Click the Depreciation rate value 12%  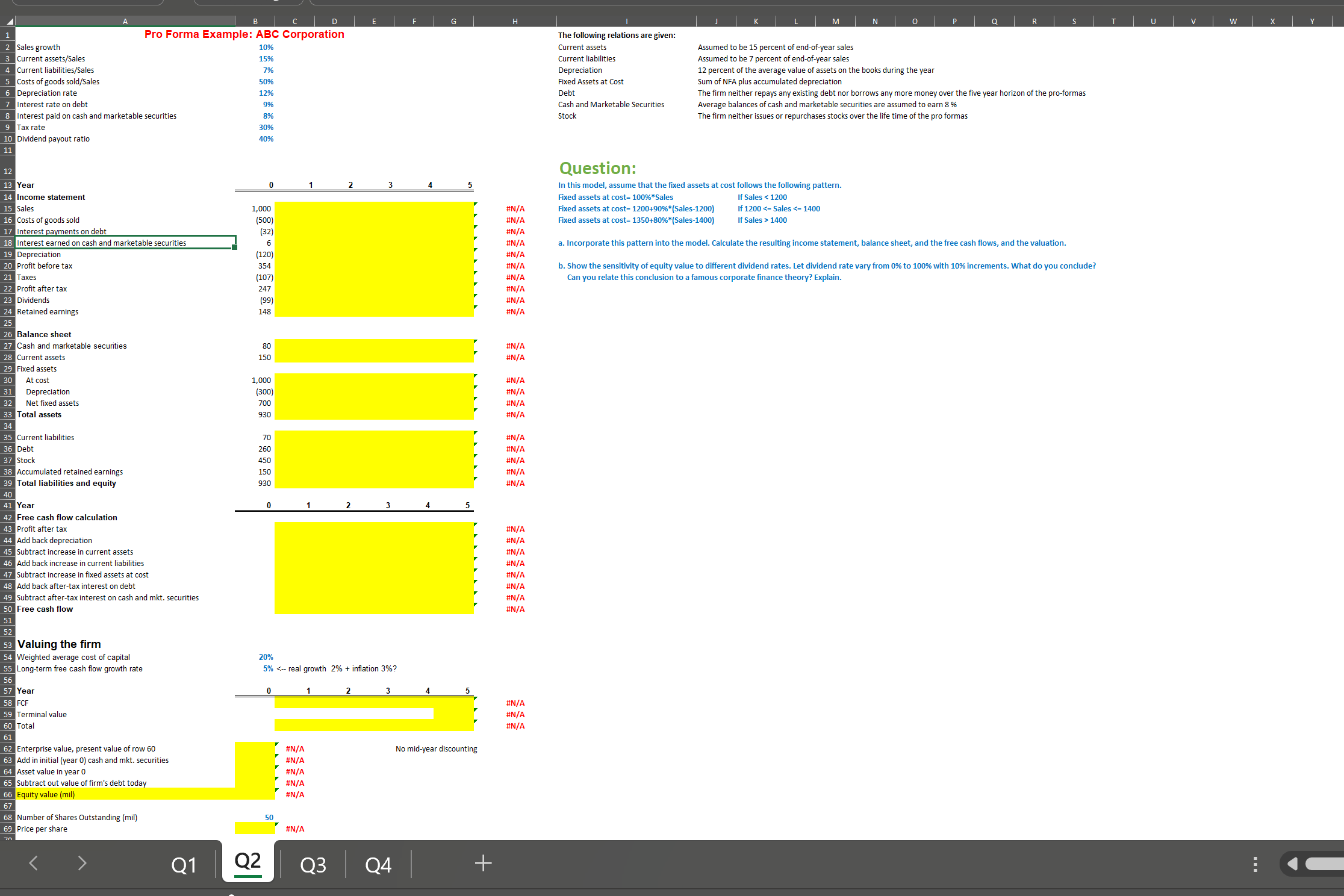pos(266,93)
